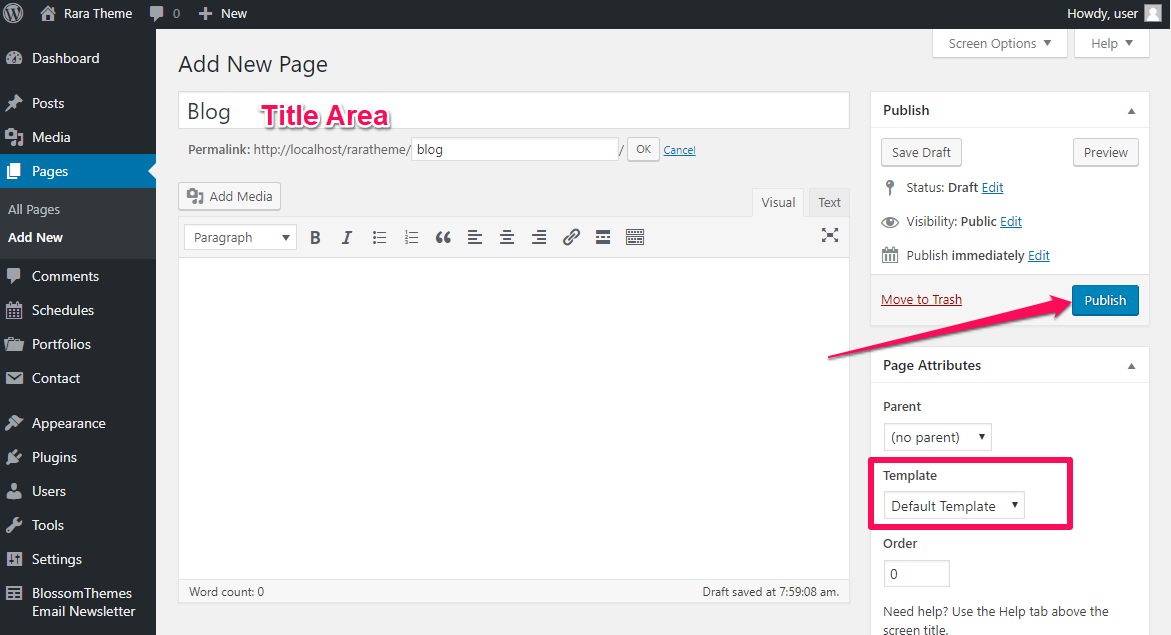
Task: Insert the Read More tag icon
Action: [603, 238]
